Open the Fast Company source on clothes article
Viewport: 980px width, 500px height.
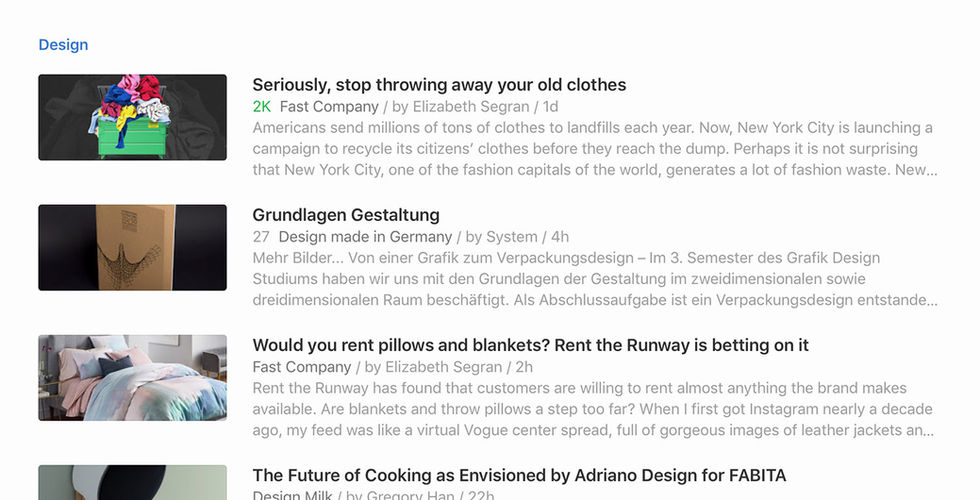tap(329, 107)
